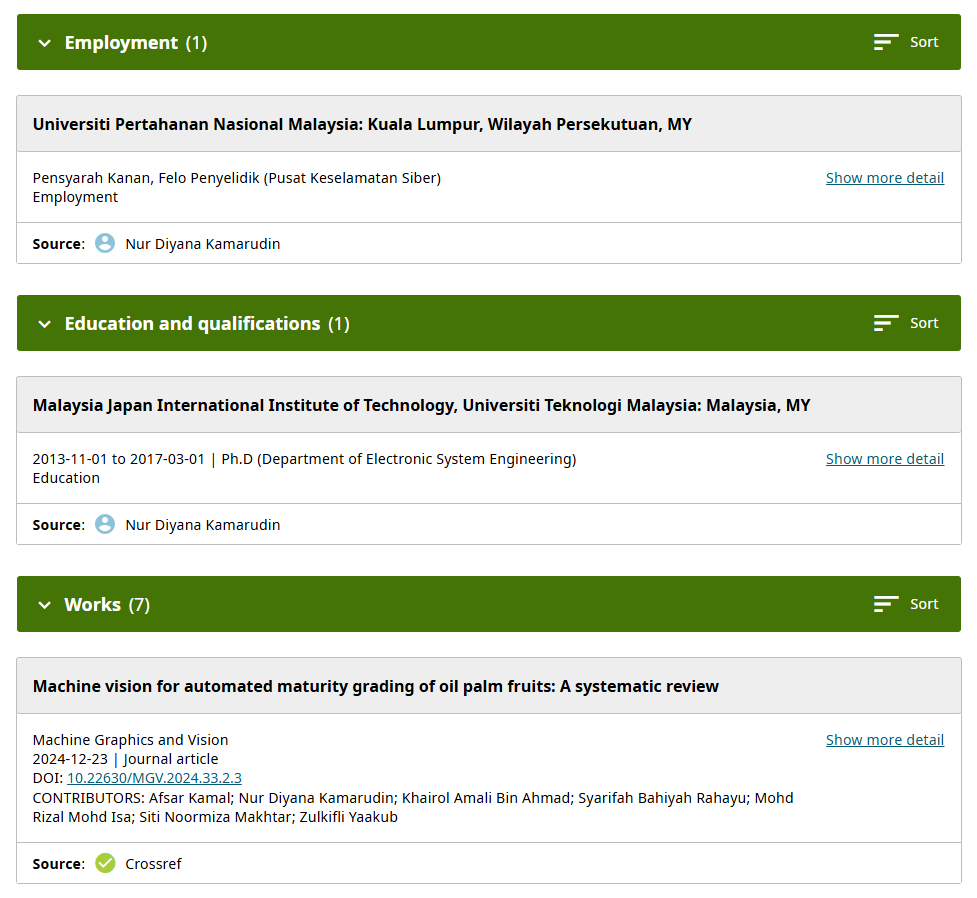Image resolution: width=977 pixels, height=898 pixels.
Task: Collapse the Education and qualifications chevron
Action: [x=44, y=324]
